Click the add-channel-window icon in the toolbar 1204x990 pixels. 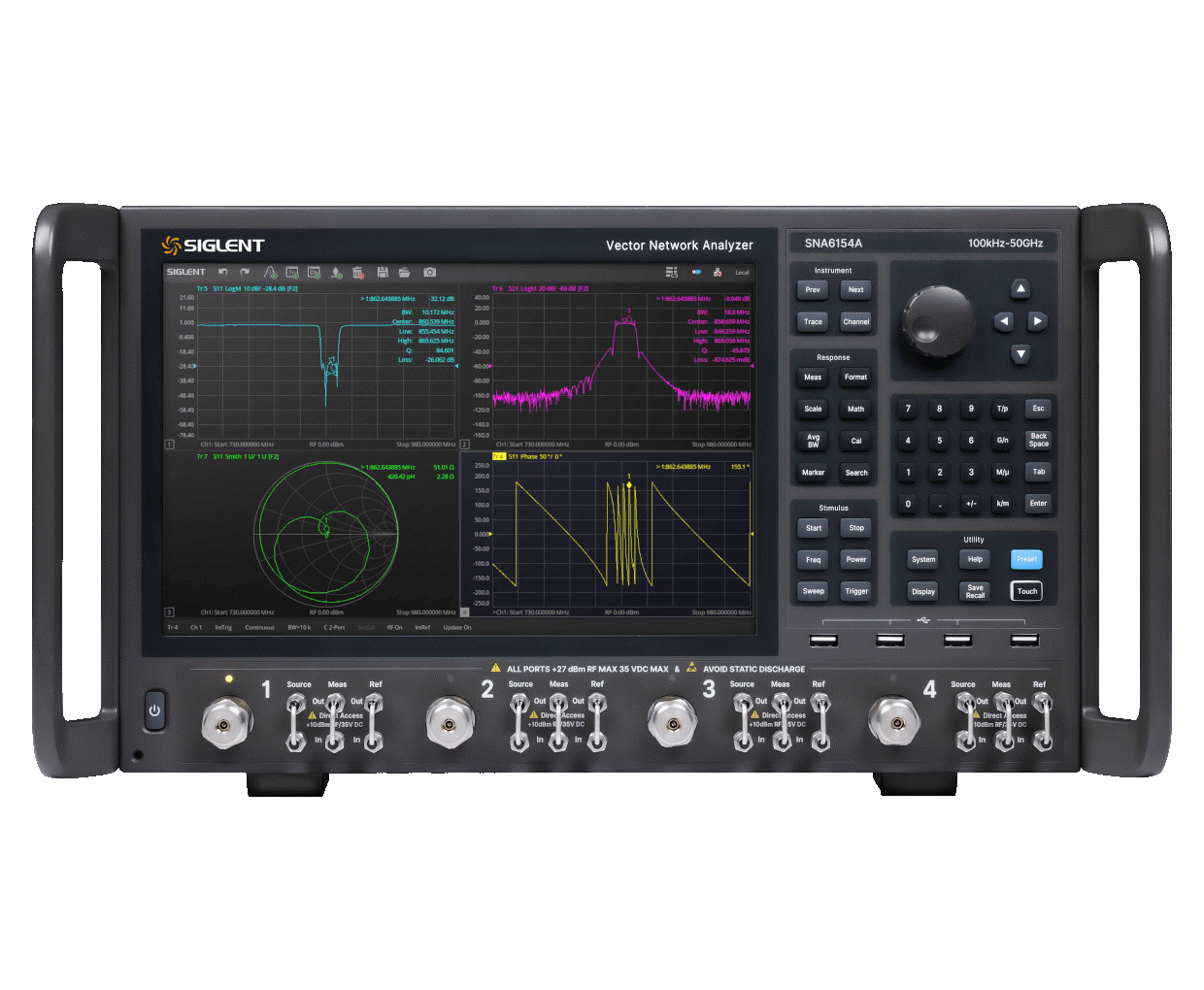(x=315, y=273)
